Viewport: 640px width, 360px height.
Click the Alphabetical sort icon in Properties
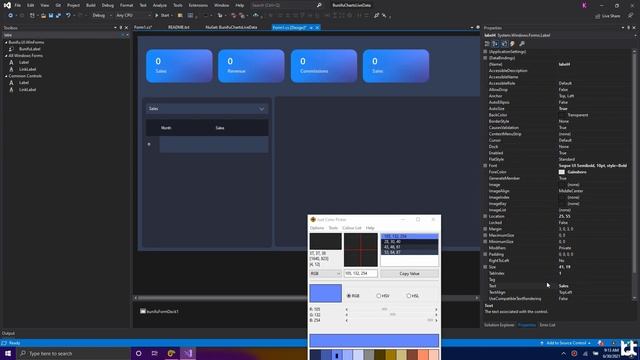[x=495, y=44]
